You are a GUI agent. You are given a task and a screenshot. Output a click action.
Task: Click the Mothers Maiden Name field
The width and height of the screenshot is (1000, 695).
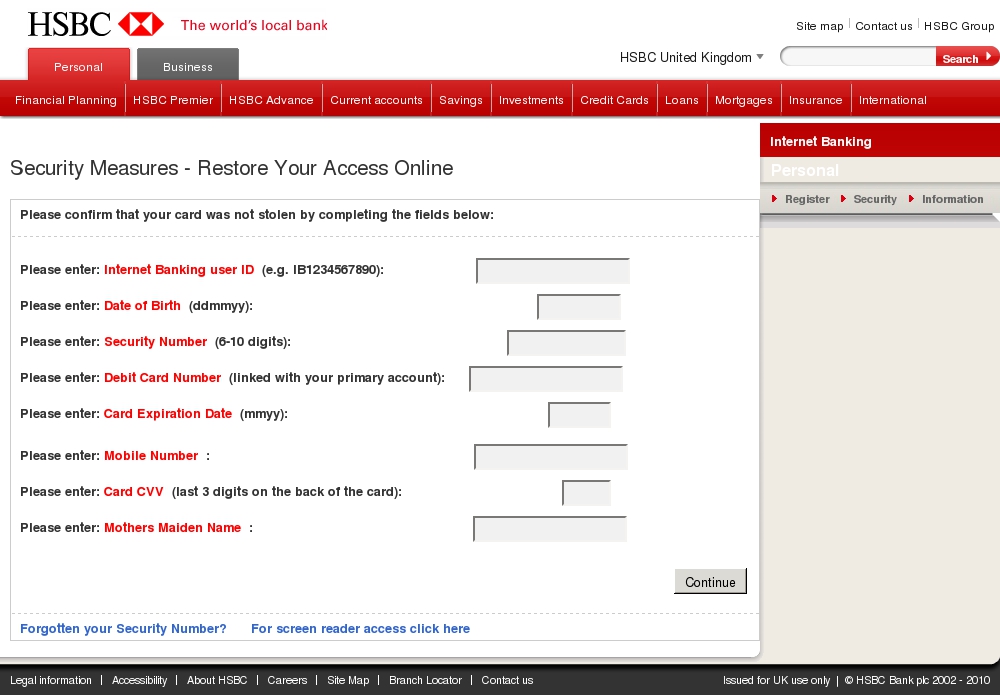click(x=550, y=529)
